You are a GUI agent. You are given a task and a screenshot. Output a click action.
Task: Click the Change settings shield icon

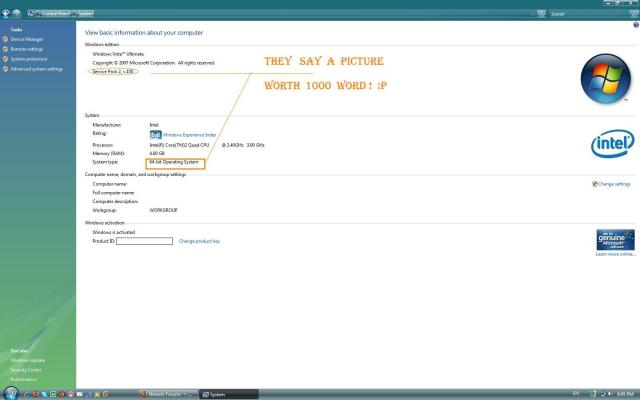pyautogui.click(x=595, y=184)
